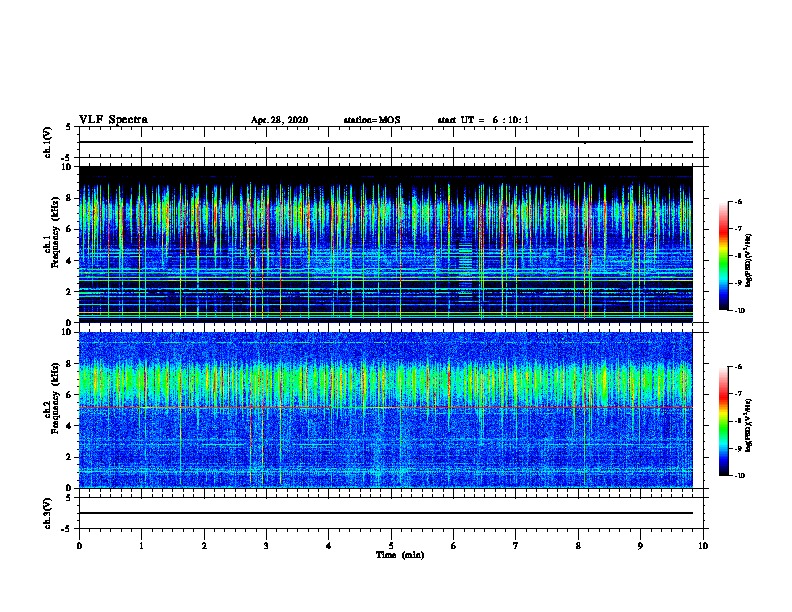Click time axis tick label '9'
The image size is (792, 612).
click(x=640, y=545)
